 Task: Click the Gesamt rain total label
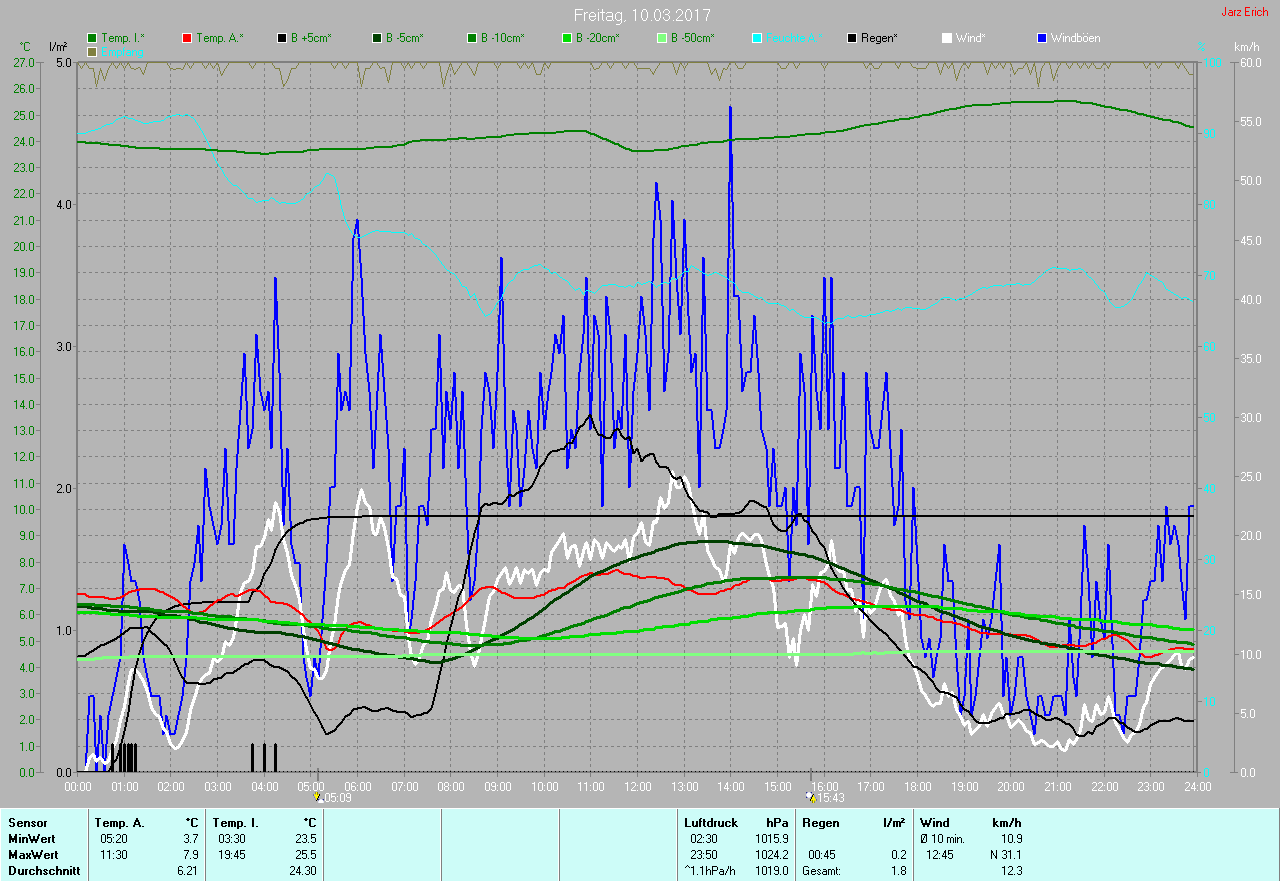tap(822, 871)
